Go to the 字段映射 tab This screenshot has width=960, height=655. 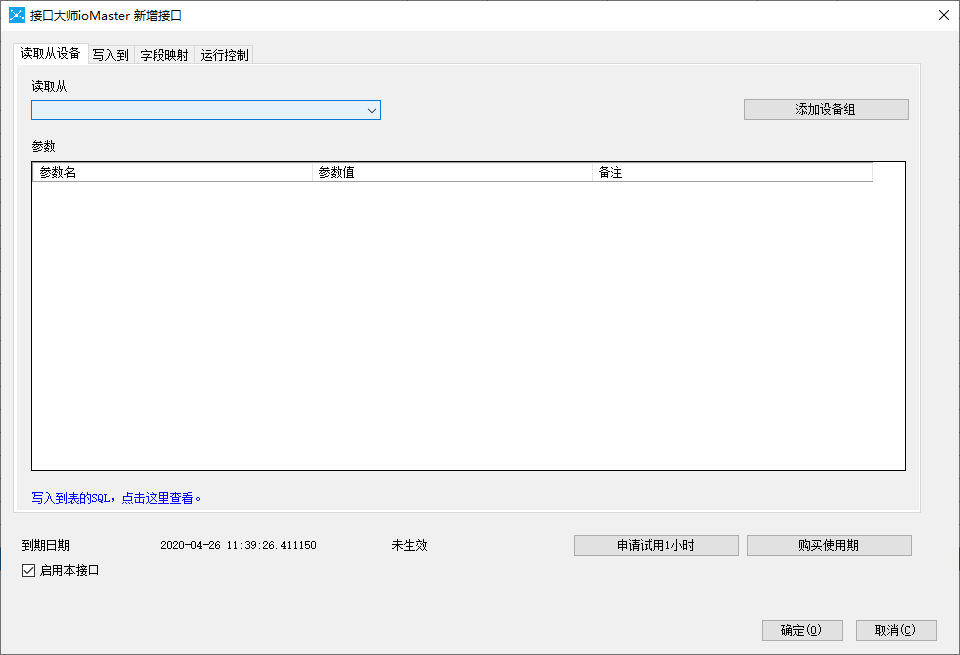[x=164, y=55]
